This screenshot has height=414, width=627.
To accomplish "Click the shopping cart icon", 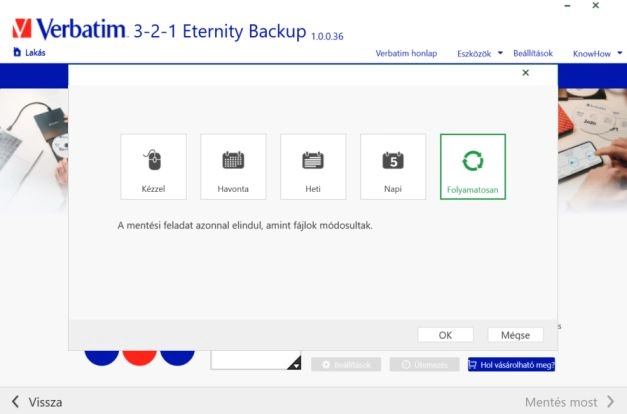I will coord(473,364).
